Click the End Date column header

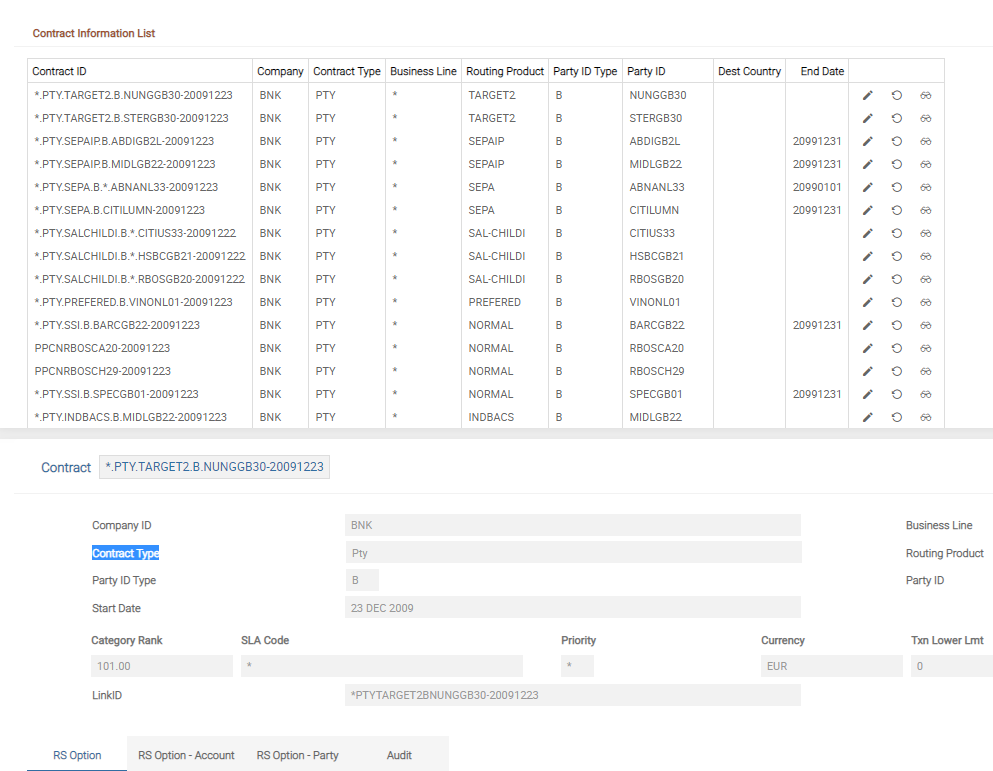point(822,71)
